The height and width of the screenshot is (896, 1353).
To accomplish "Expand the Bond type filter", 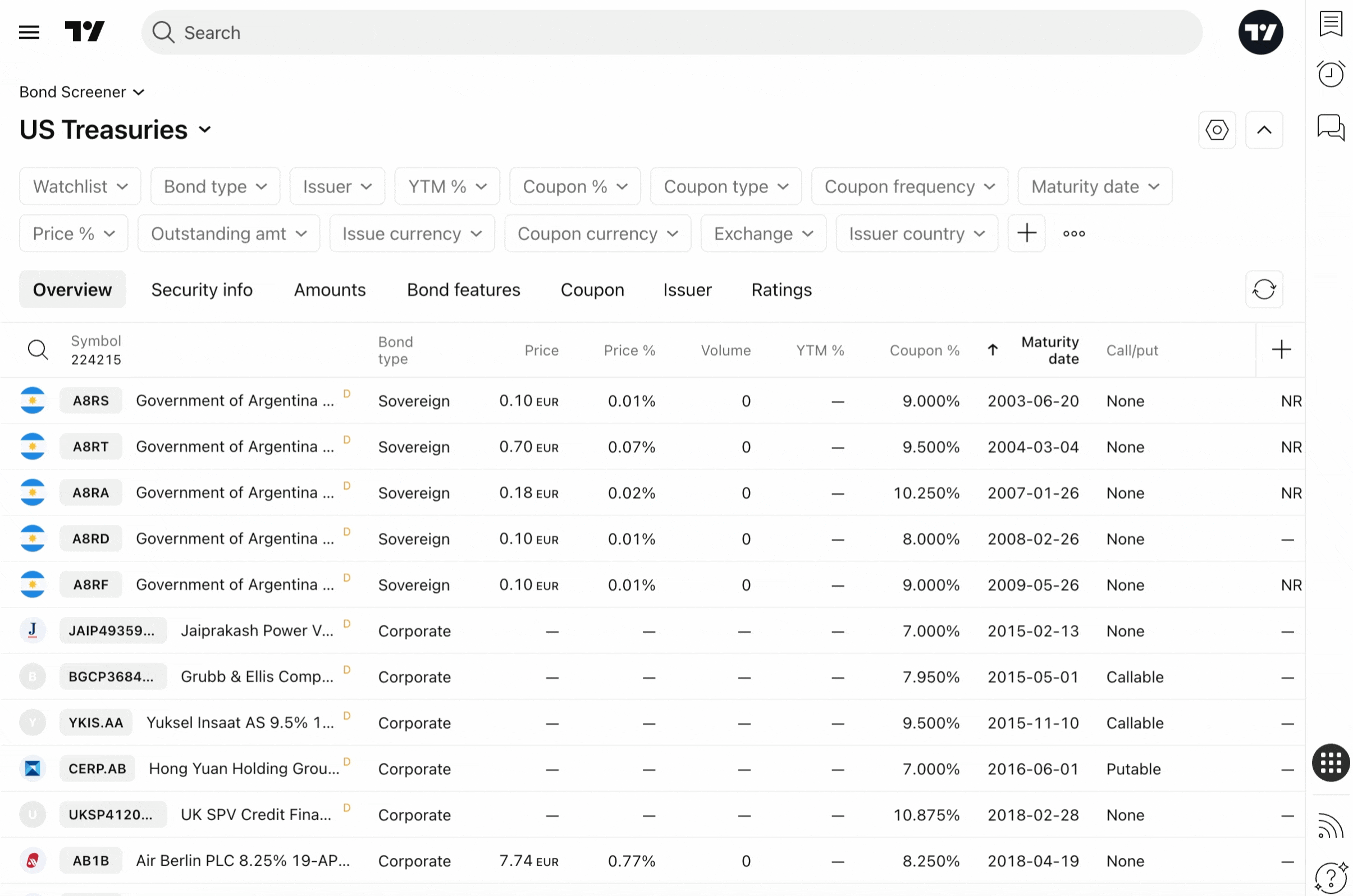I will tap(215, 186).
